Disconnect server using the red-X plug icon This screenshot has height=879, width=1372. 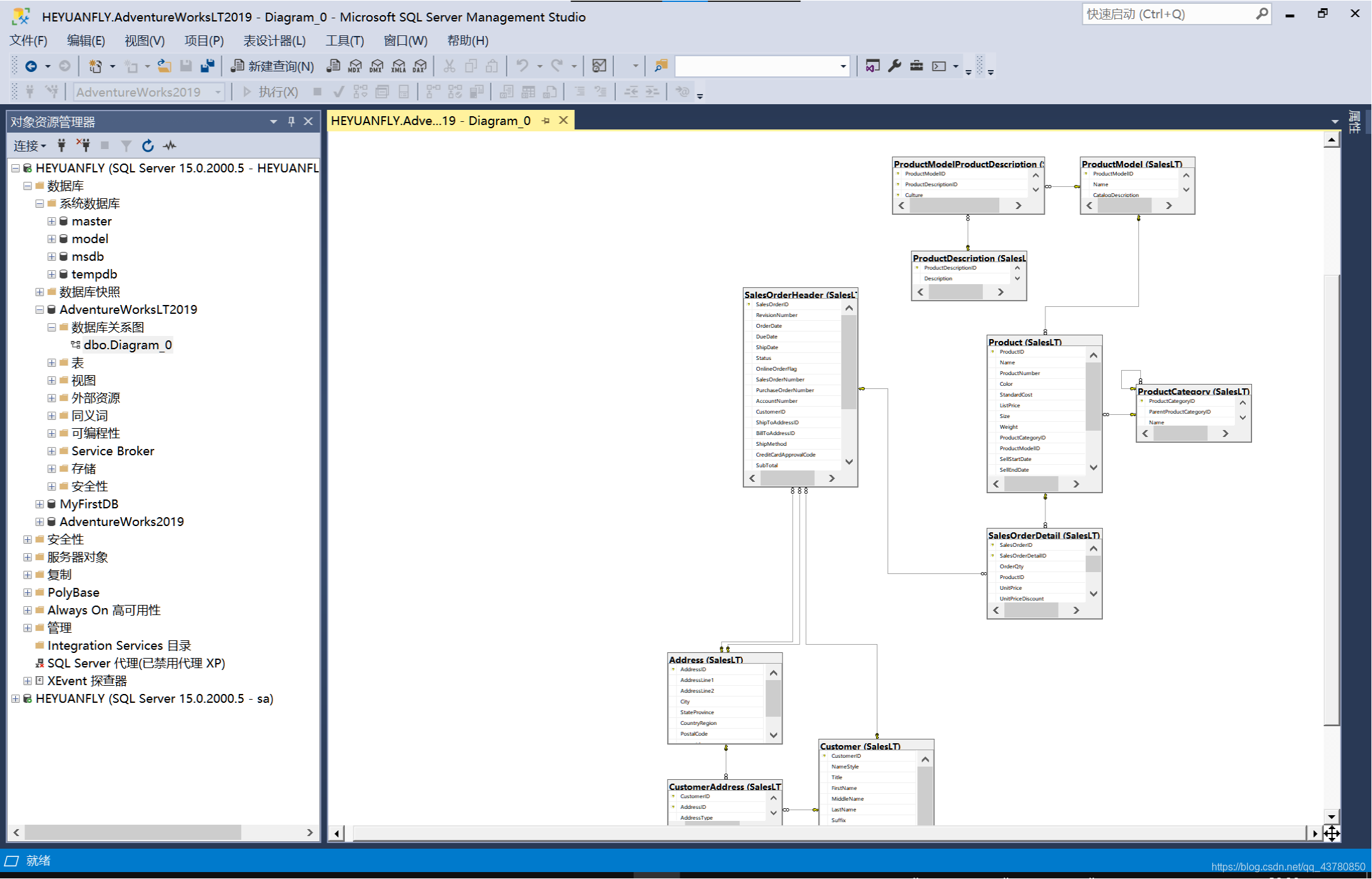tap(83, 146)
